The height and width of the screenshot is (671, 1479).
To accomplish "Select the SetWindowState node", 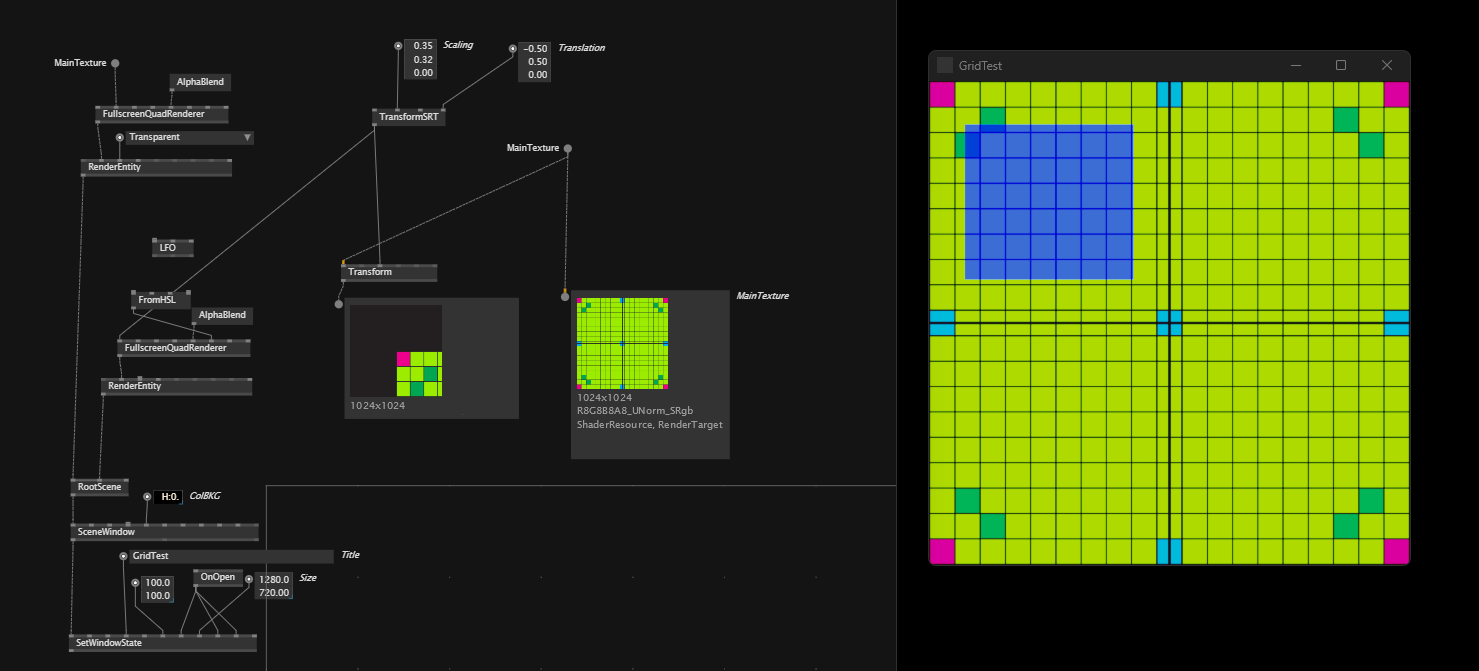I will pyautogui.click(x=110, y=643).
